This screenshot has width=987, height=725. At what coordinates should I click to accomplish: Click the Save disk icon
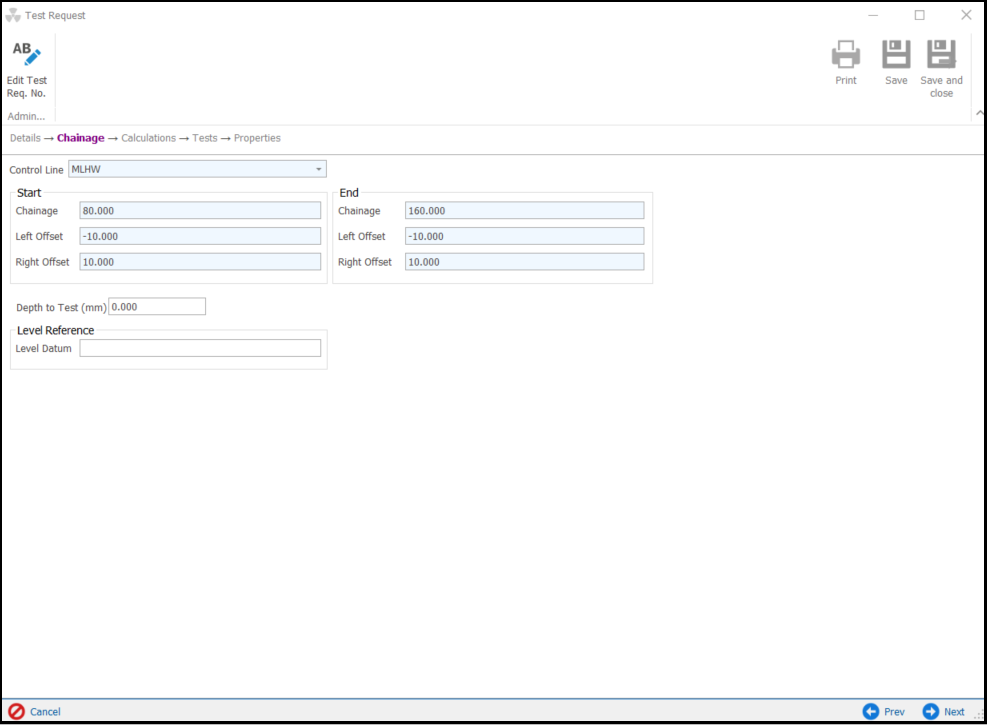click(896, 55)
